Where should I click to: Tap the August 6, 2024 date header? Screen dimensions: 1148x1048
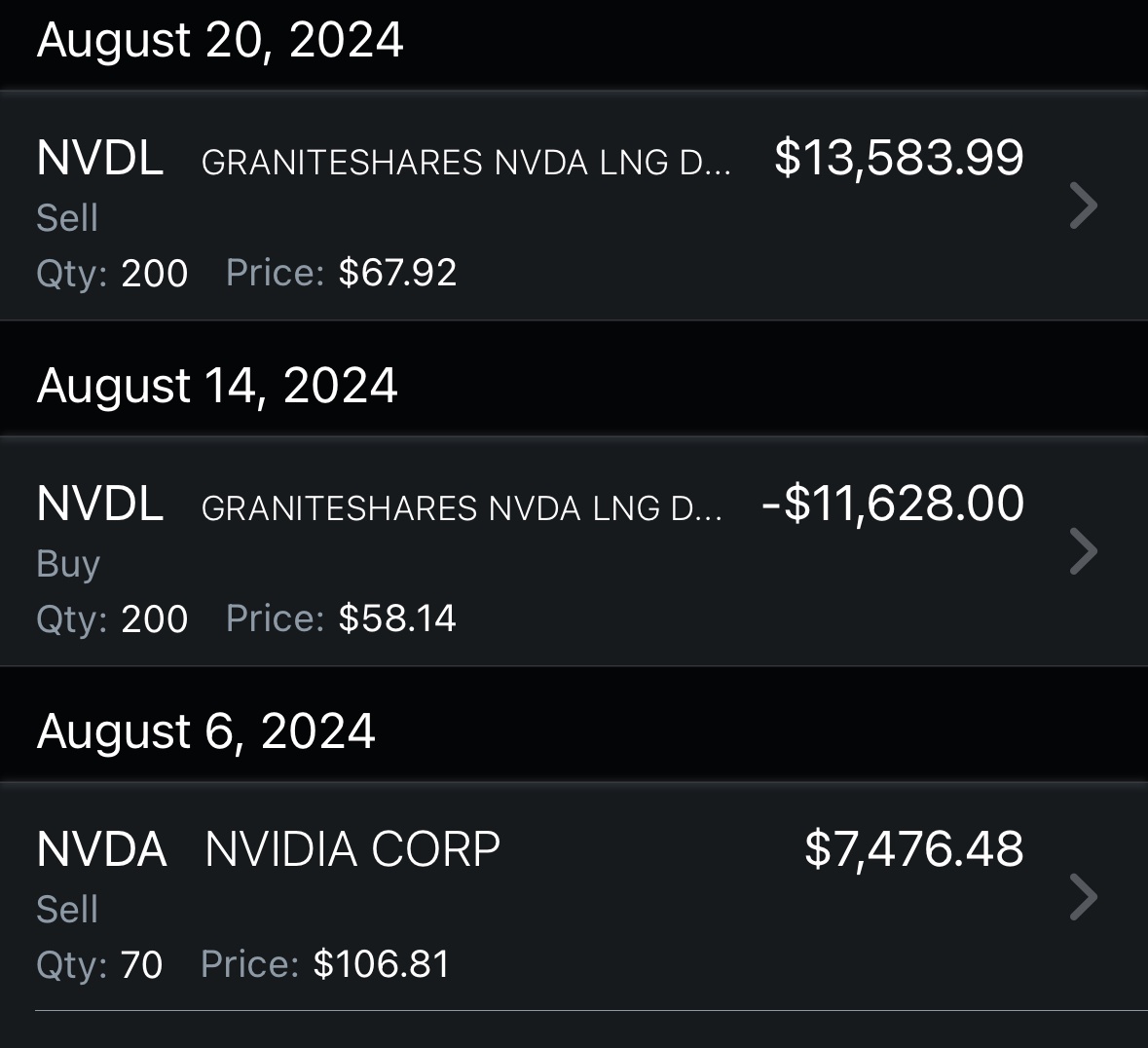(205, 731)
